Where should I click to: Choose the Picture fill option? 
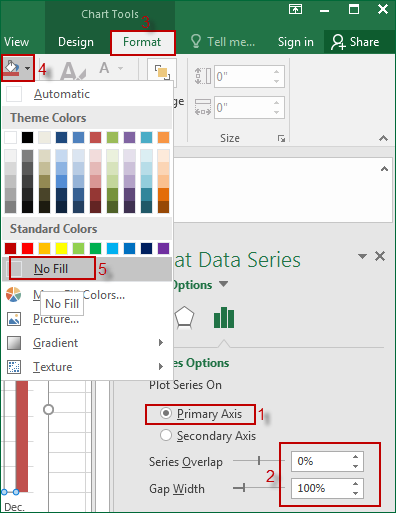click(87, 319)
